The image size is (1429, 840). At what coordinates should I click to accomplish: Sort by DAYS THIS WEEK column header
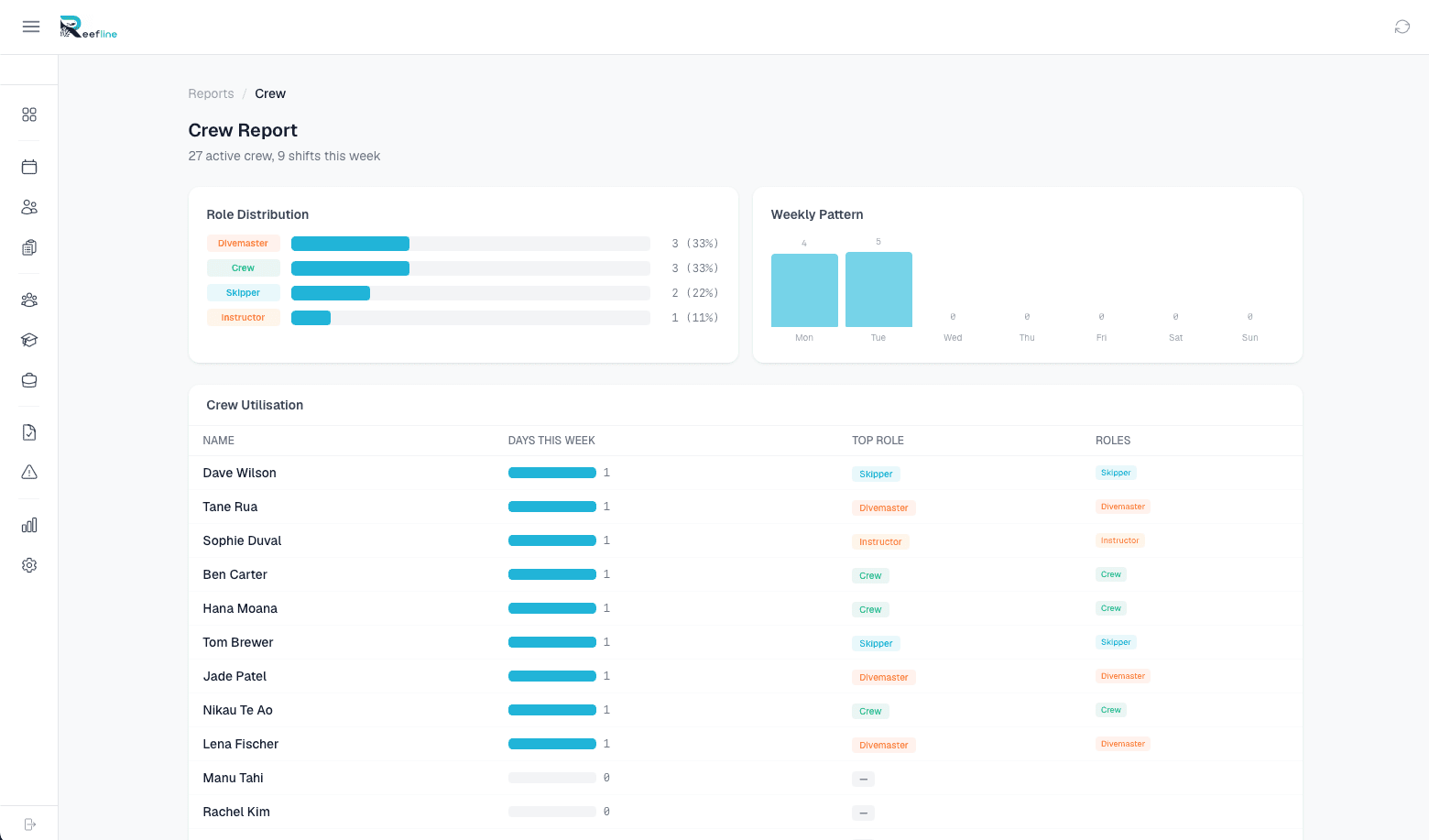tap(551, 441)
